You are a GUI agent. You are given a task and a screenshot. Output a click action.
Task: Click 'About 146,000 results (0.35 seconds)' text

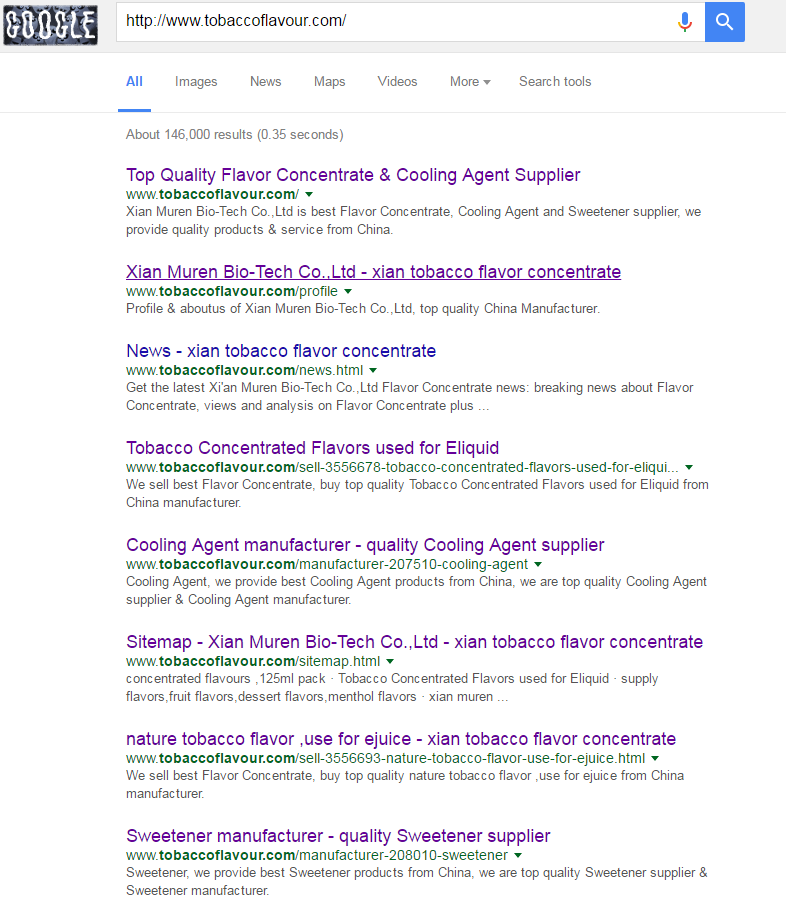pyautogui.click(x=235, y=134)
